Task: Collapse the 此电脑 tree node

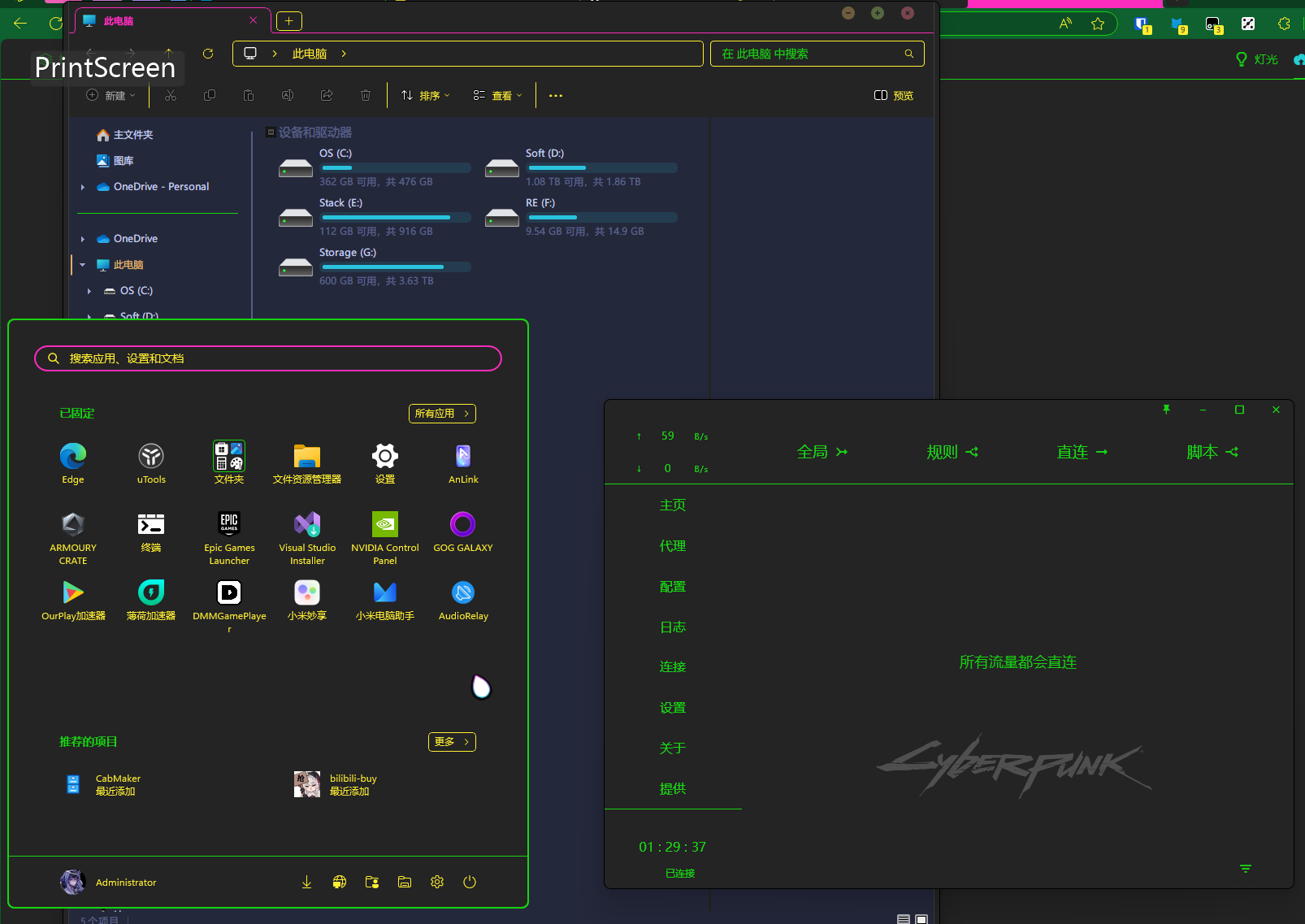Action: (x=83, y=265)
